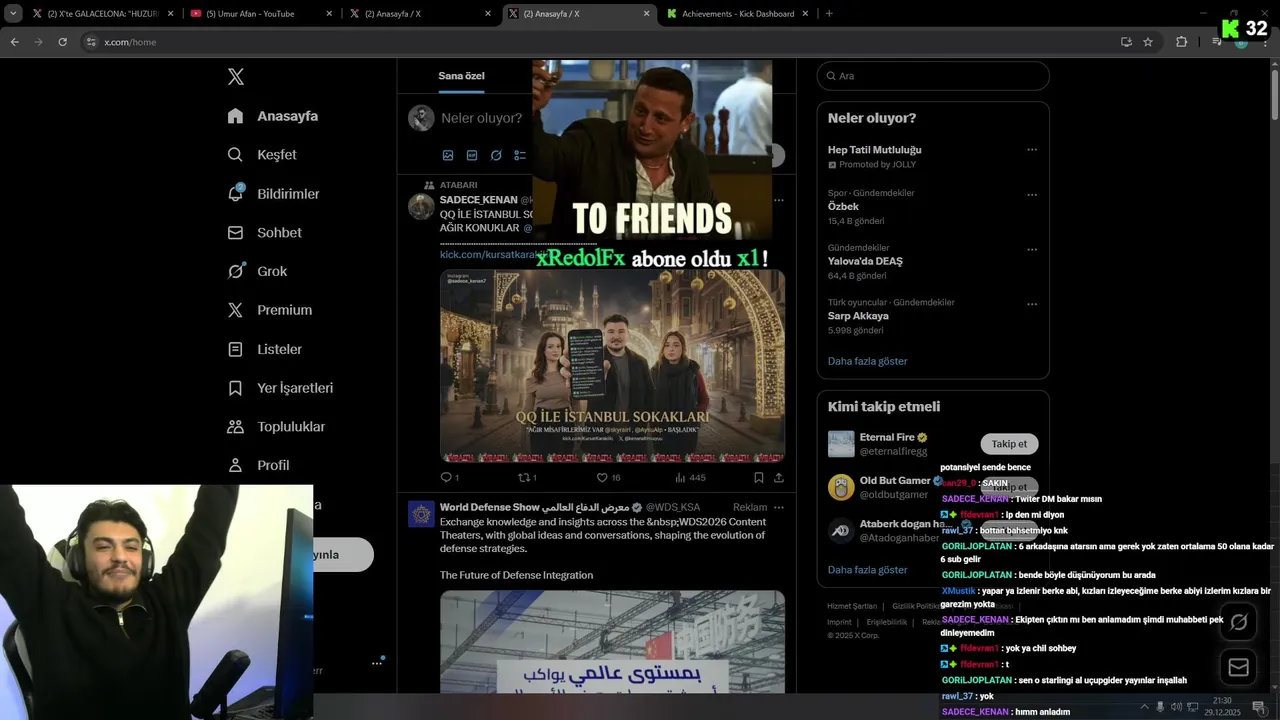This screenshot has width=1280, height=720.
Task: Add a GIF to the new post
Action: [x=472, y=155]
